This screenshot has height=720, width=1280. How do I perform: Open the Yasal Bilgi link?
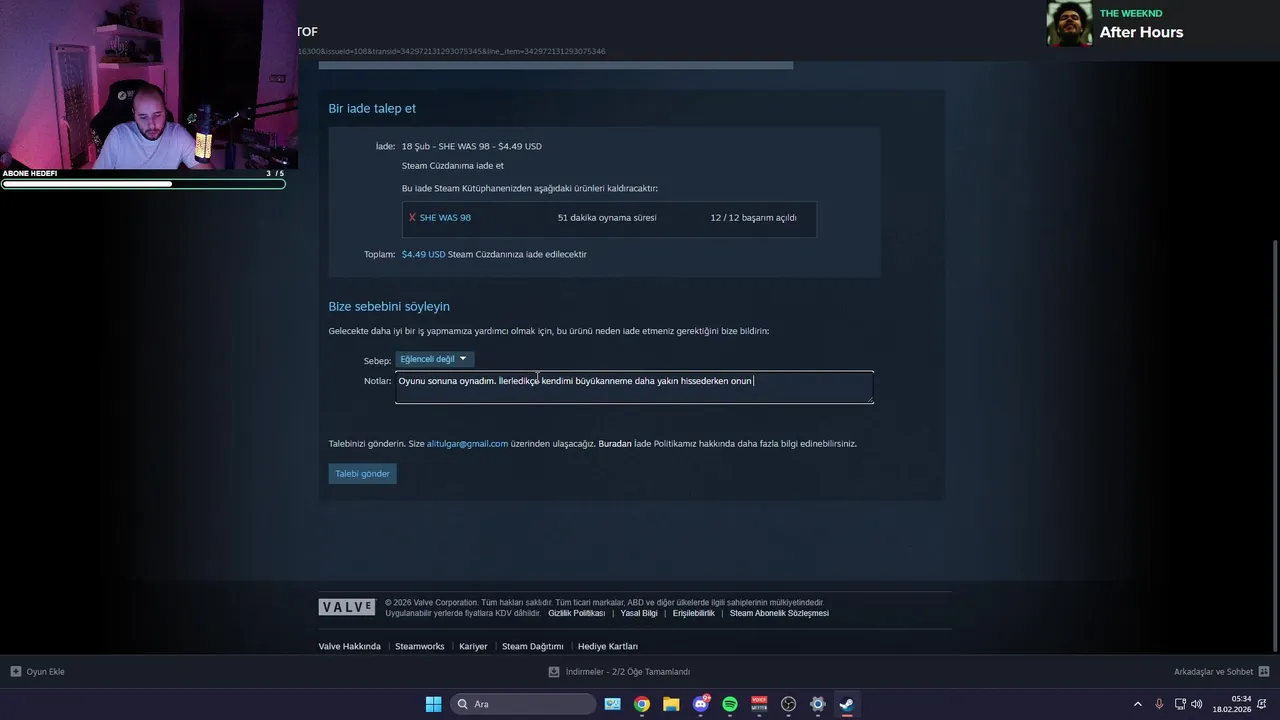pyautogui.click(x=639, y=613)
